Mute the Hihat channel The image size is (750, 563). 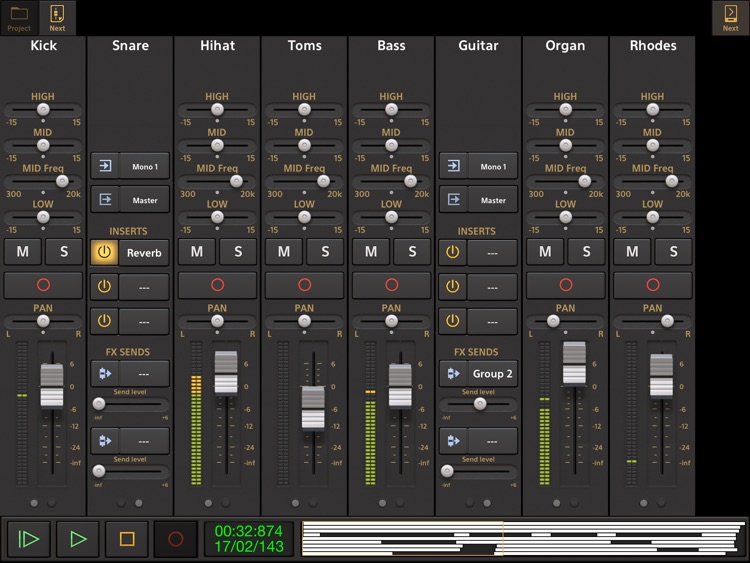[197, 252]
